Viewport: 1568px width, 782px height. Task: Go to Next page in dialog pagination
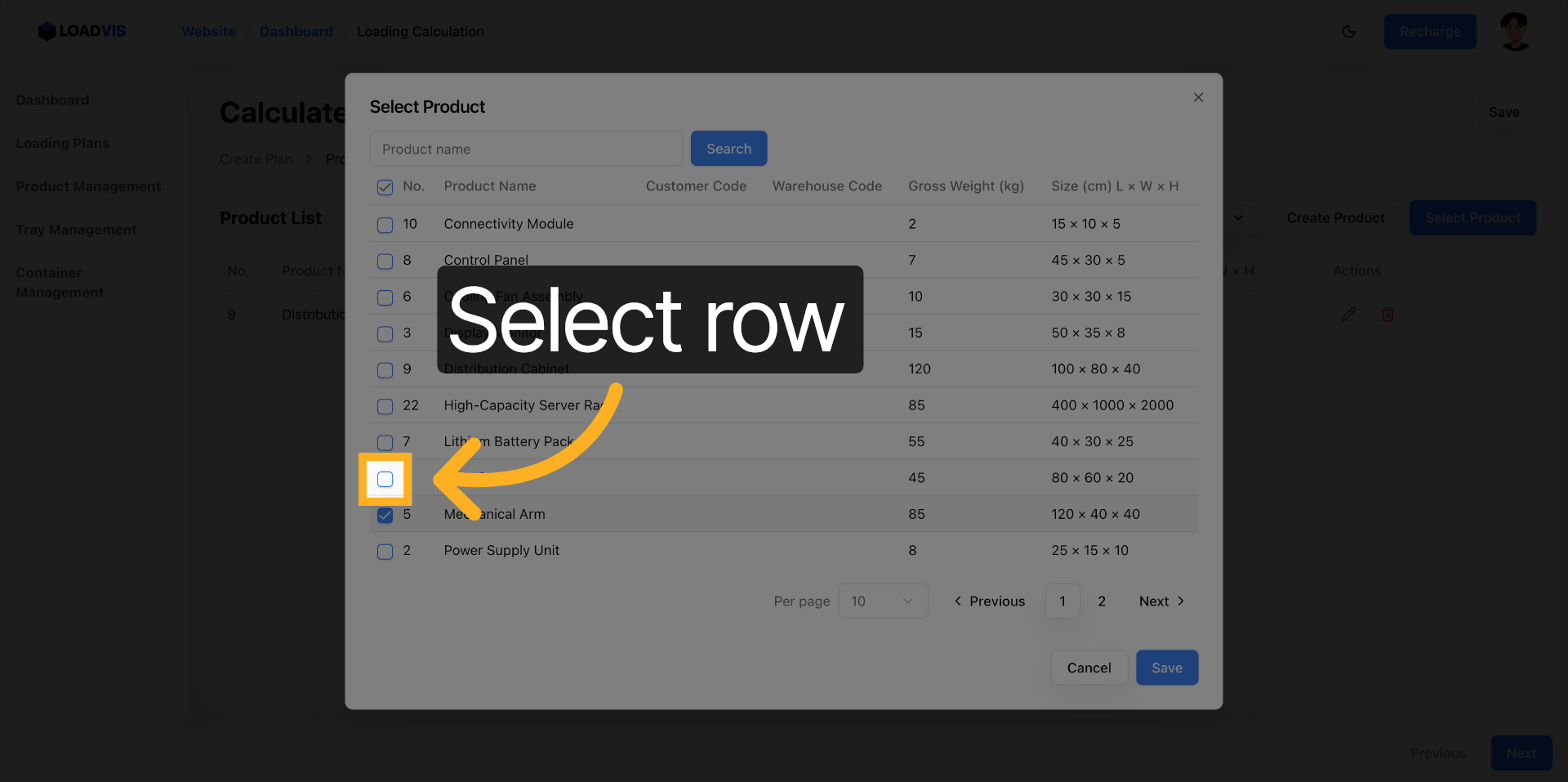point(1161,601)
